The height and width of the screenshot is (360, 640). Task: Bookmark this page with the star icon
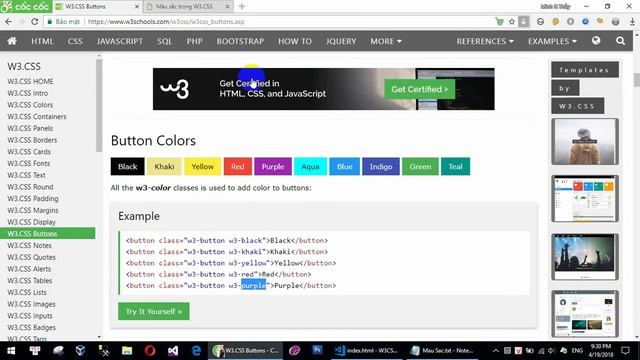click(511, 22)
